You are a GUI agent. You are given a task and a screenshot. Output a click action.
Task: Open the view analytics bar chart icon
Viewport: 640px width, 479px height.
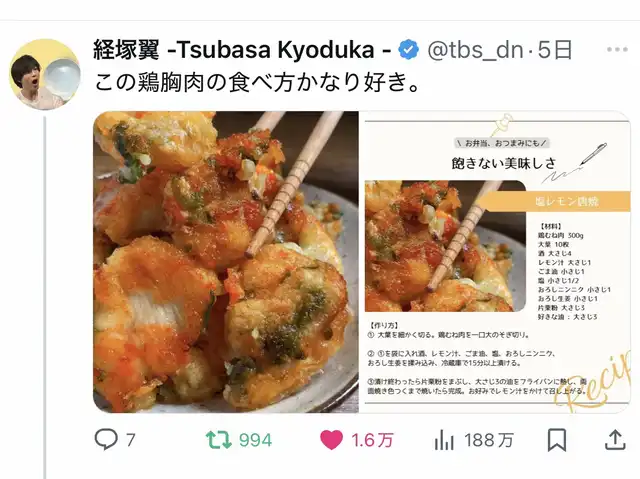click(444, 440)
